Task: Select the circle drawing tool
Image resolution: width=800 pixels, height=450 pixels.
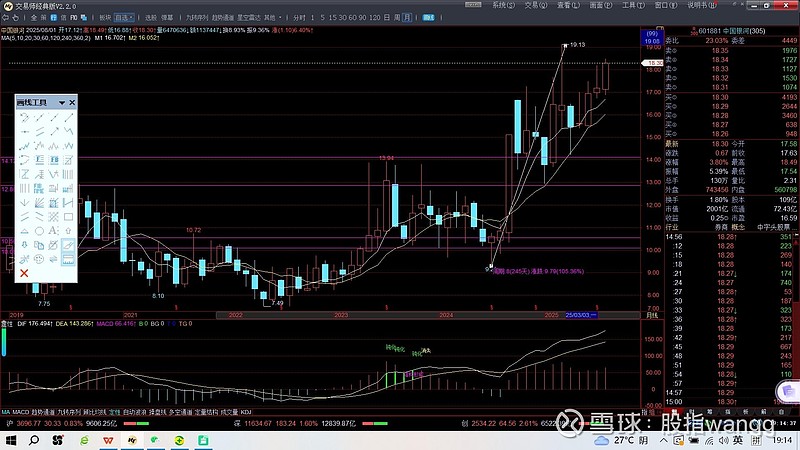Action: click(x=39, y=231)
